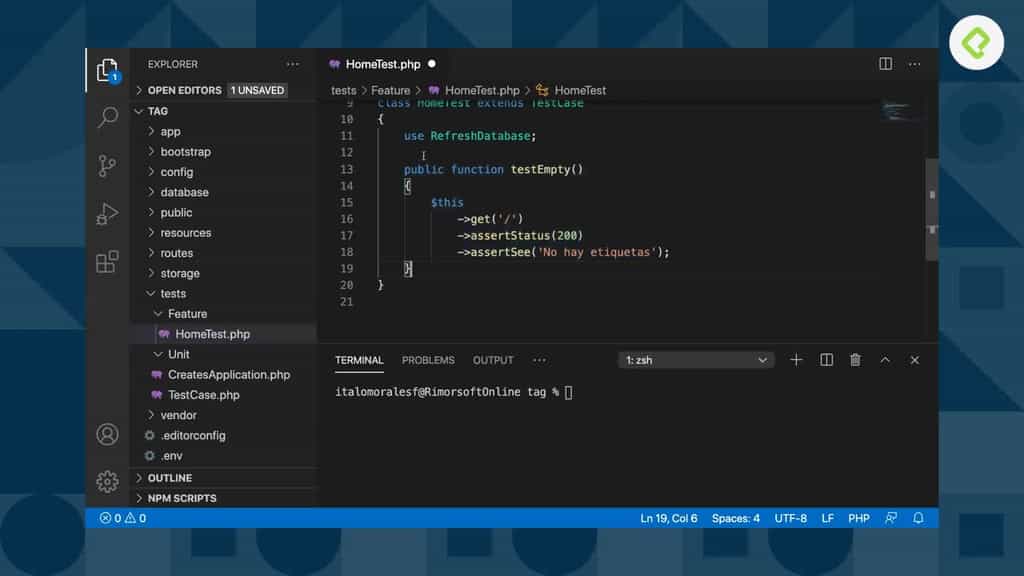Image resolution: width=1024 pixels, height=576 pixels.
Task: Collapse the tests folder in Explorer
Action: pyautogui.click(x=174, y=293)
